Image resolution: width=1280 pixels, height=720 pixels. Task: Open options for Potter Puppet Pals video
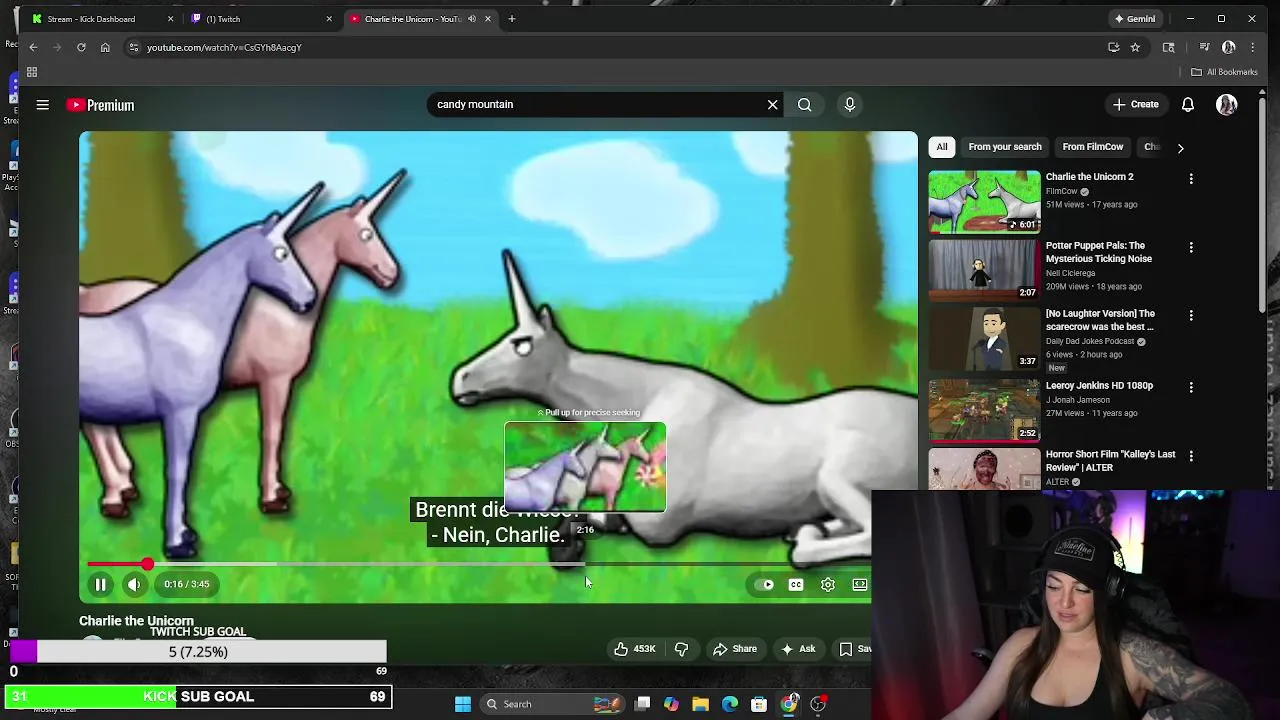pyautogui.click(x=1191, y=247)
